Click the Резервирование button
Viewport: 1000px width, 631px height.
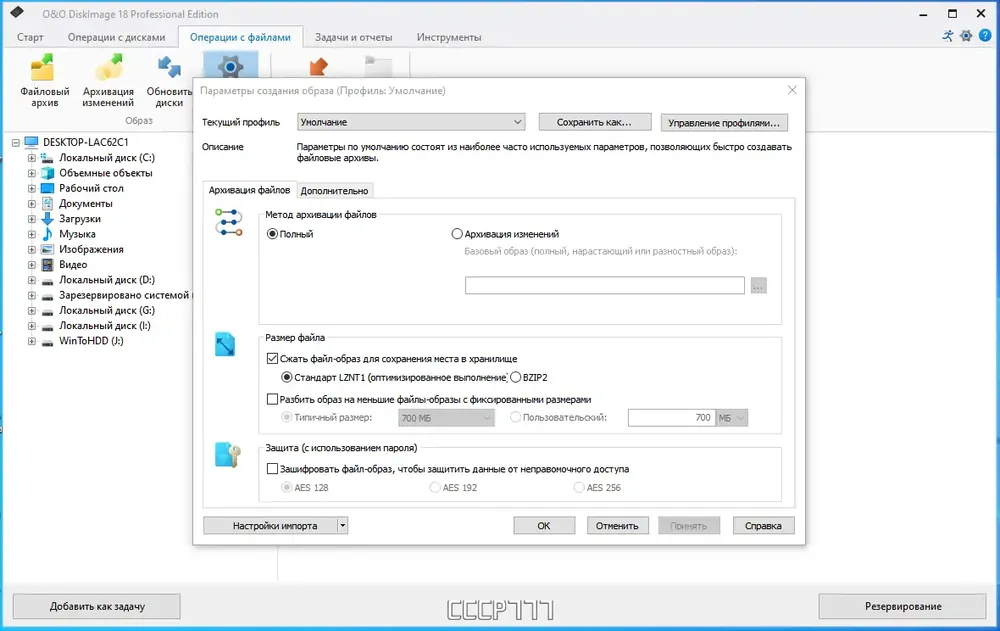tap(902, 606)
